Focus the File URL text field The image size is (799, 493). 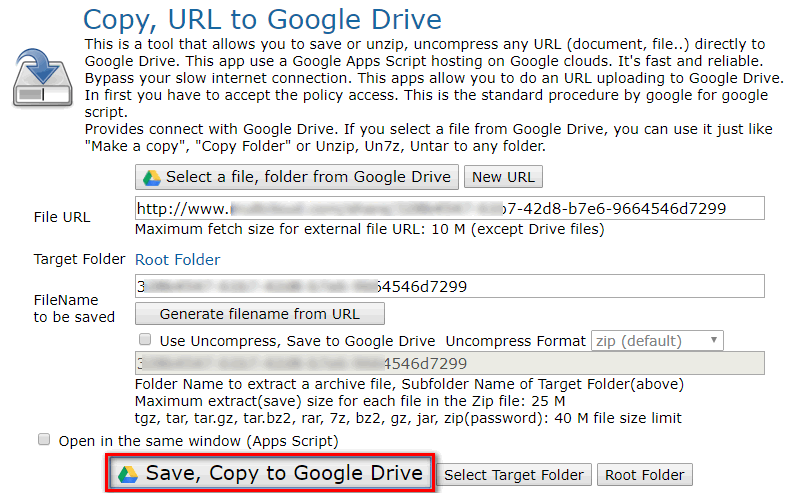(x=450, y=208)
